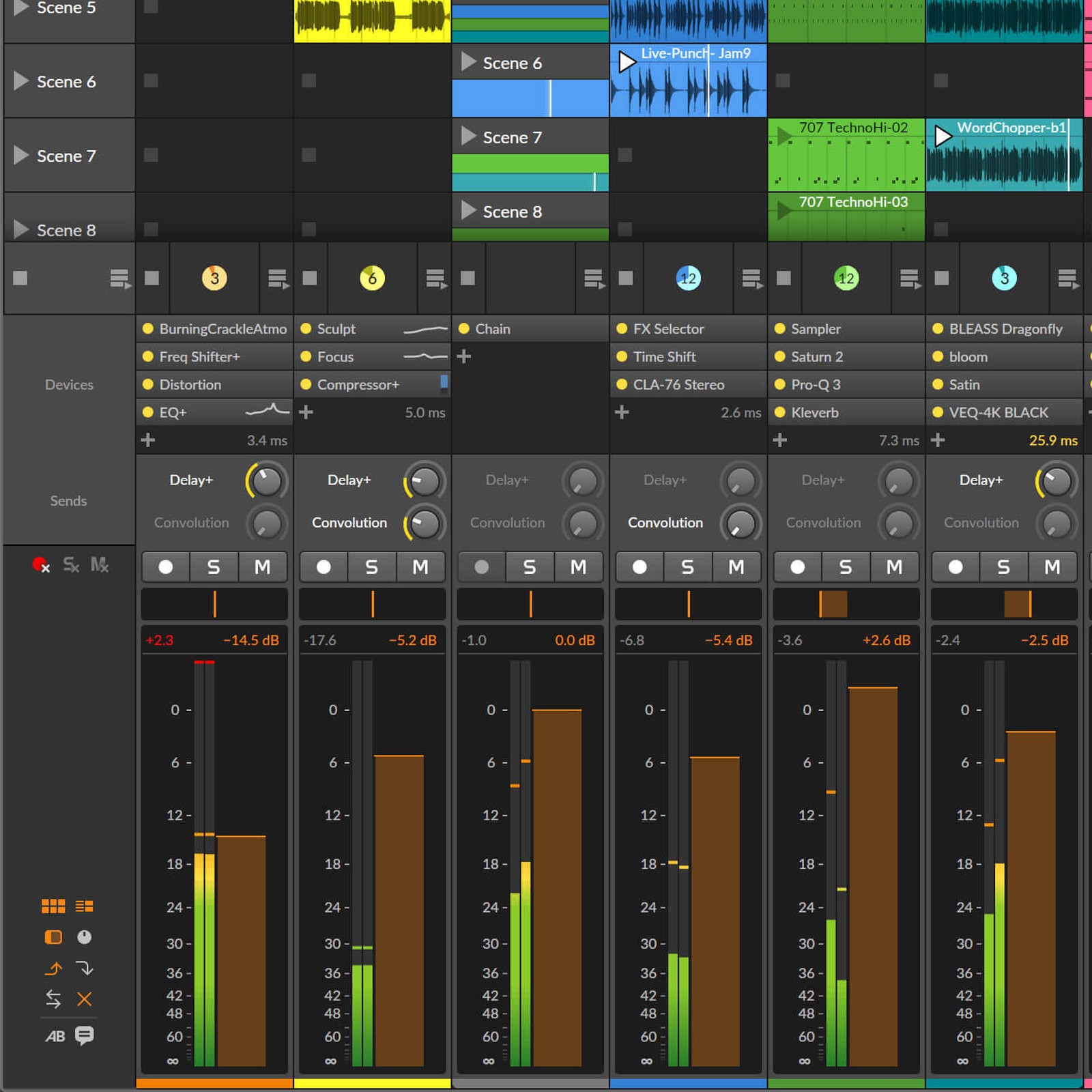Screen dimensions: 1092x1092
Task: Select the bloom device row
Action: tap(1004, 356)
